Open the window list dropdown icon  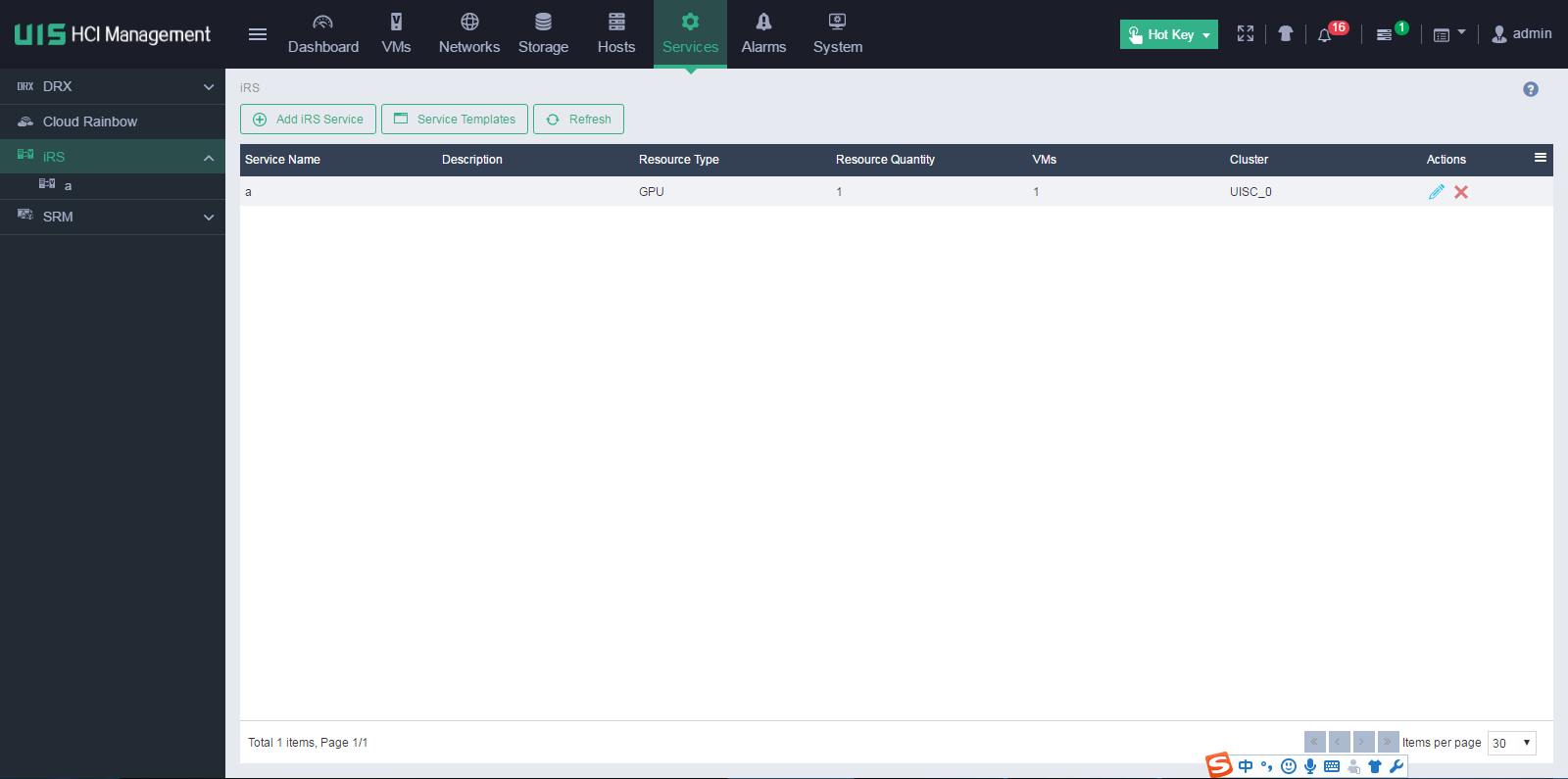[x=1449, y=34]
